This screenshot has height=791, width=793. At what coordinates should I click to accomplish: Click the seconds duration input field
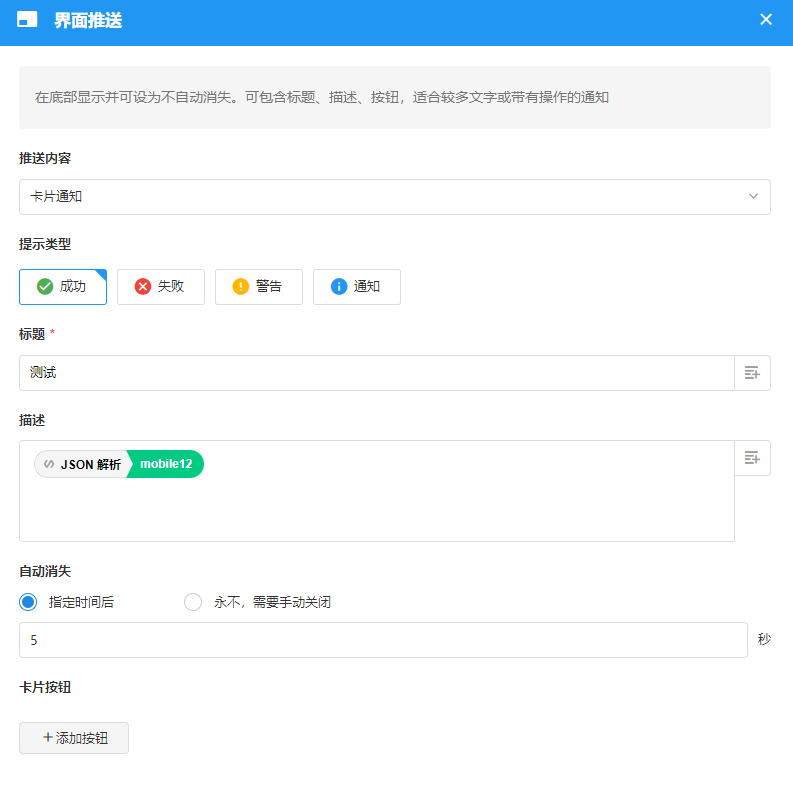pos(383,640)
